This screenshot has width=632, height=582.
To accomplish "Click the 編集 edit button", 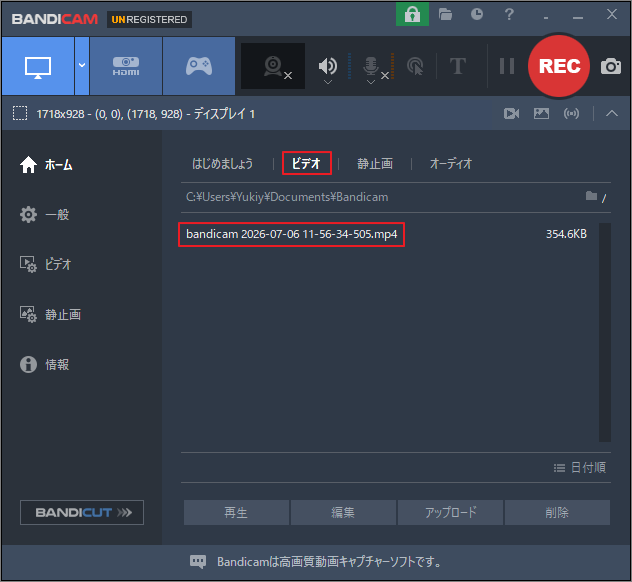I will (343, 512).
